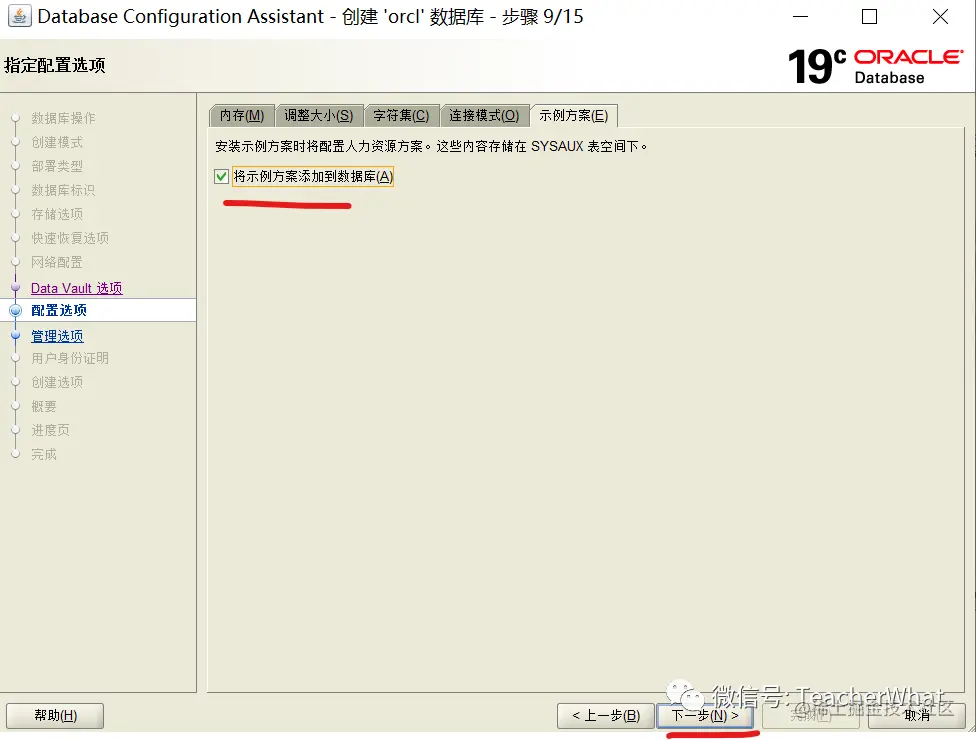Go to the 连接模式(O) tab
Viewport: 976px width, 740px height.
coord(484,116)
